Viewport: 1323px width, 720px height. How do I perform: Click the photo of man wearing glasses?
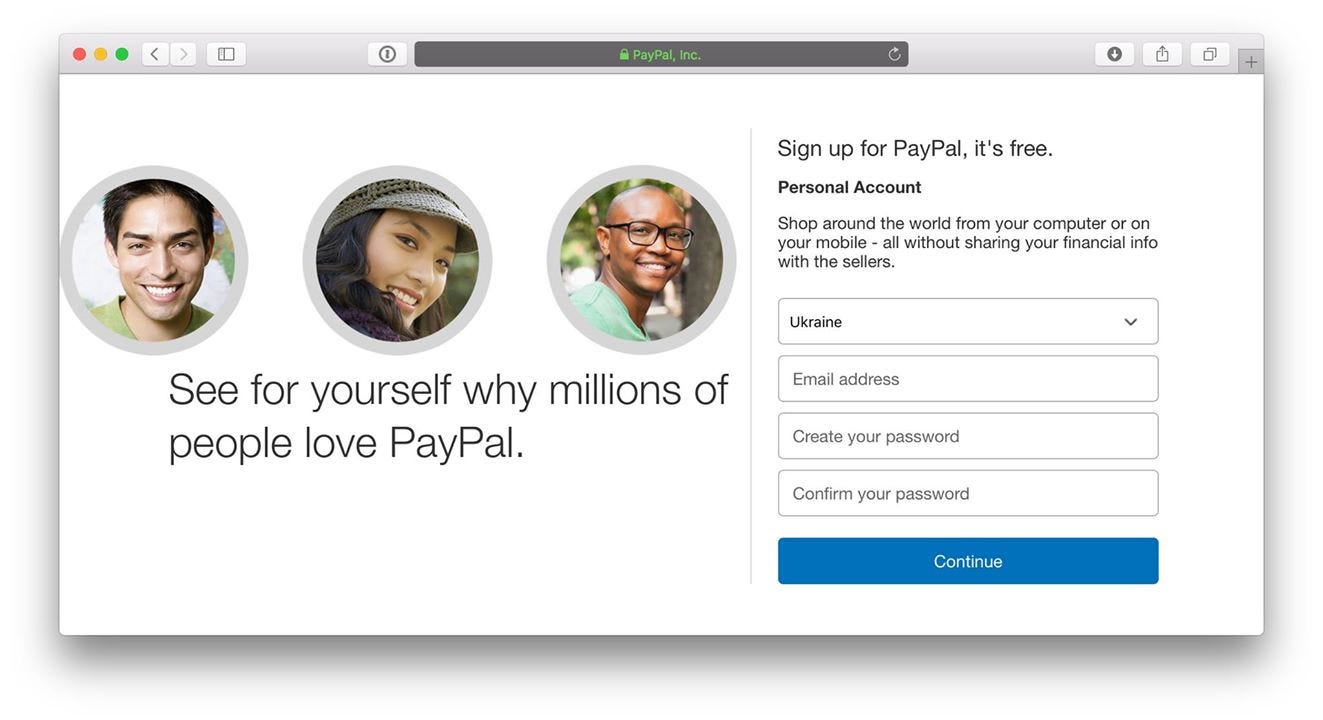click(641, 260)
